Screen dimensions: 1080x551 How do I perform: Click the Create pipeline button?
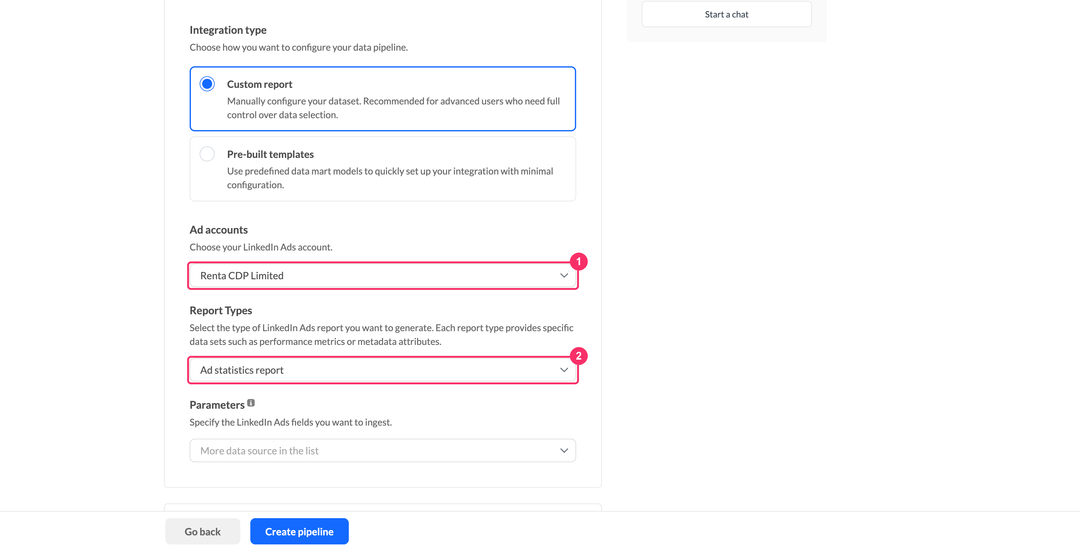pos(300,532)
